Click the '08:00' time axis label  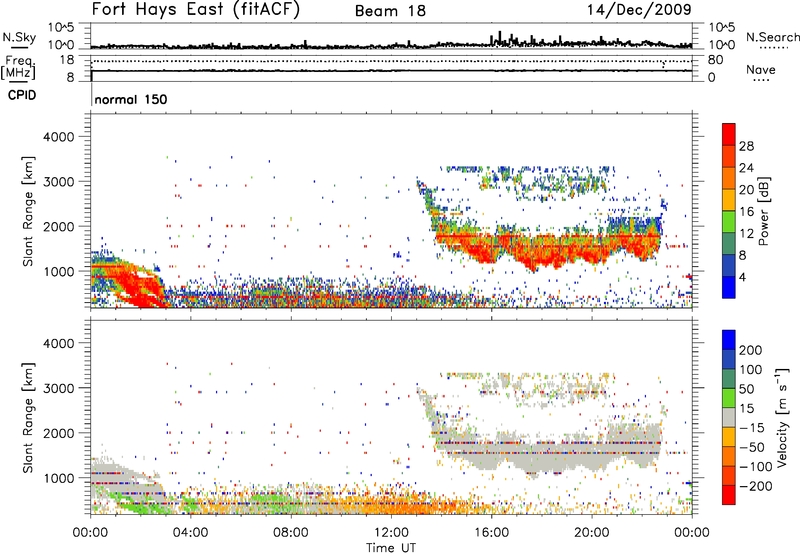coord(291,533)
